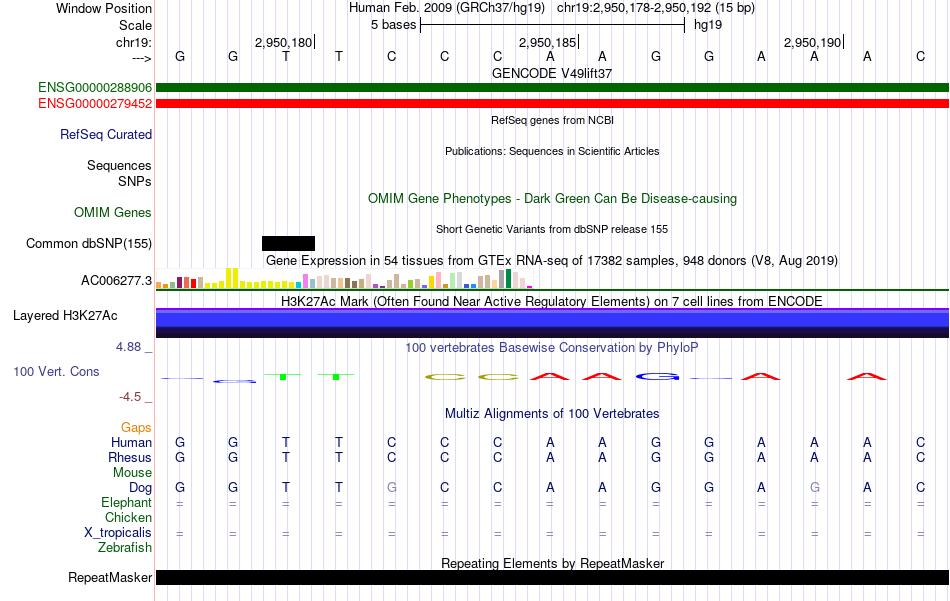Click the 2,950,185 position marker
Image resolution: width=950 pixels, height=601 pixels.
coord(547,42)
